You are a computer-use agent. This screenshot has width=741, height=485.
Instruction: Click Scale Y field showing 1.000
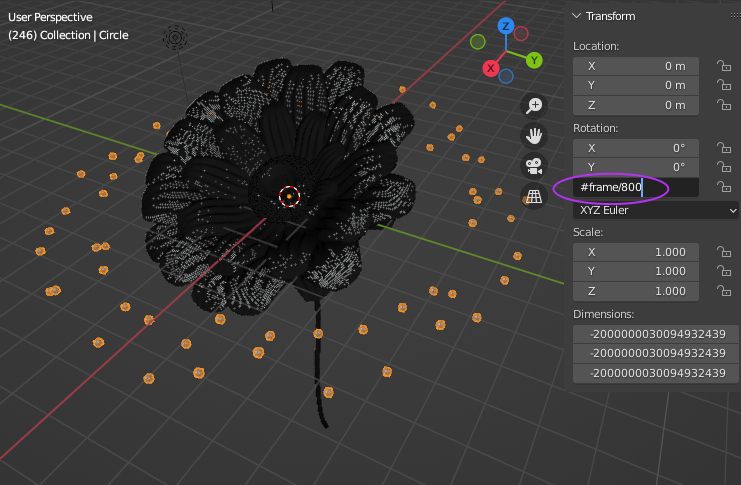click(636, 271)
